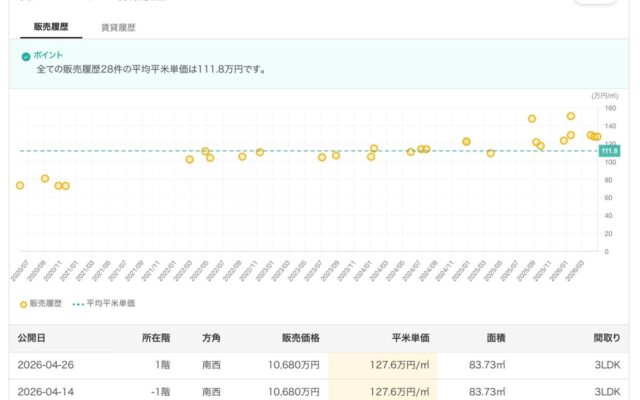Click the (万円/㎡) axis unit label
The height and width of the screenshot is (400, 640).
click(604, 96)
